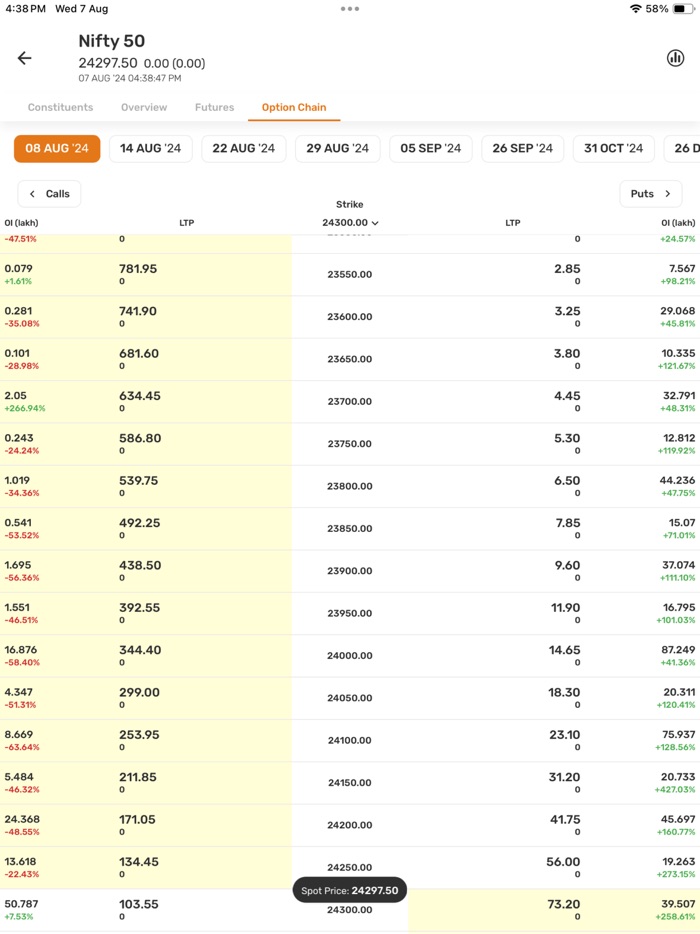Choose the 05 SEP '24 expiry
This screenshot has height=934, width=700.
coord(430,148)
